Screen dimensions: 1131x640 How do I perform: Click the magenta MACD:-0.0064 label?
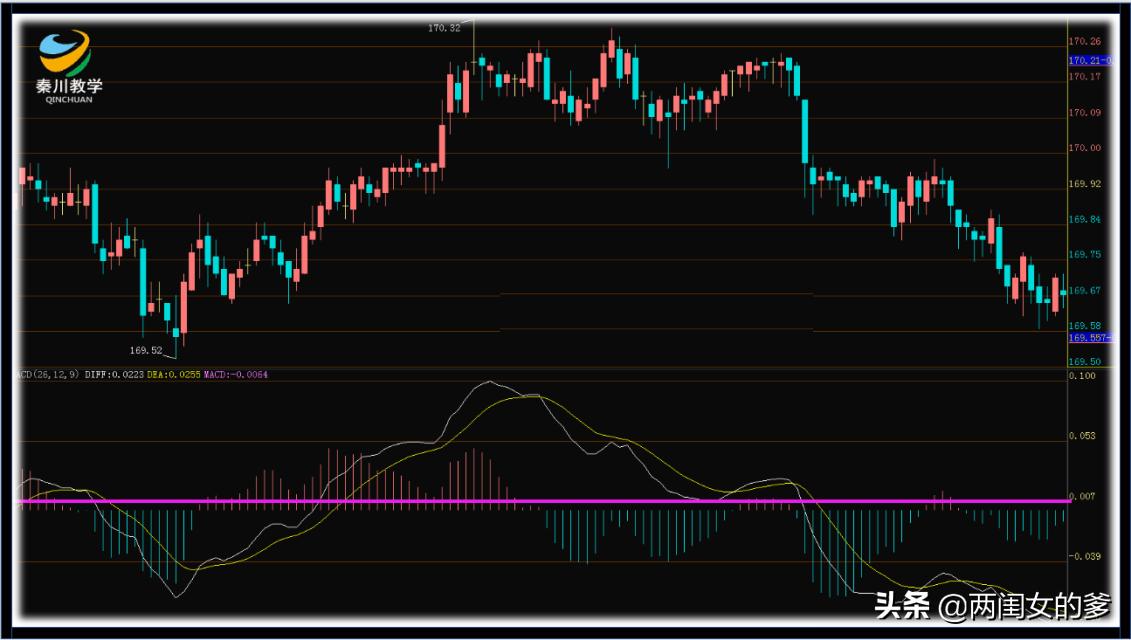236,374
